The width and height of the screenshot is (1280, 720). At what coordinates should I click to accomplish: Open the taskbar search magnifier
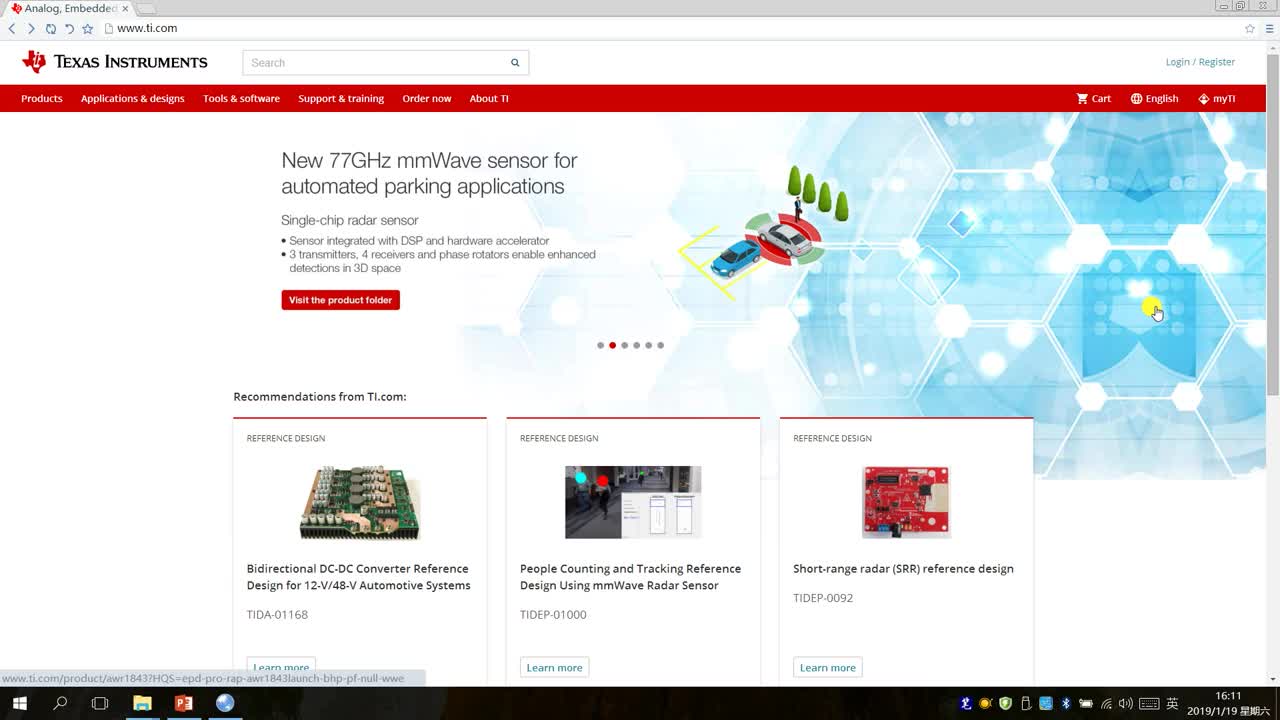click(x=60, y=703)
